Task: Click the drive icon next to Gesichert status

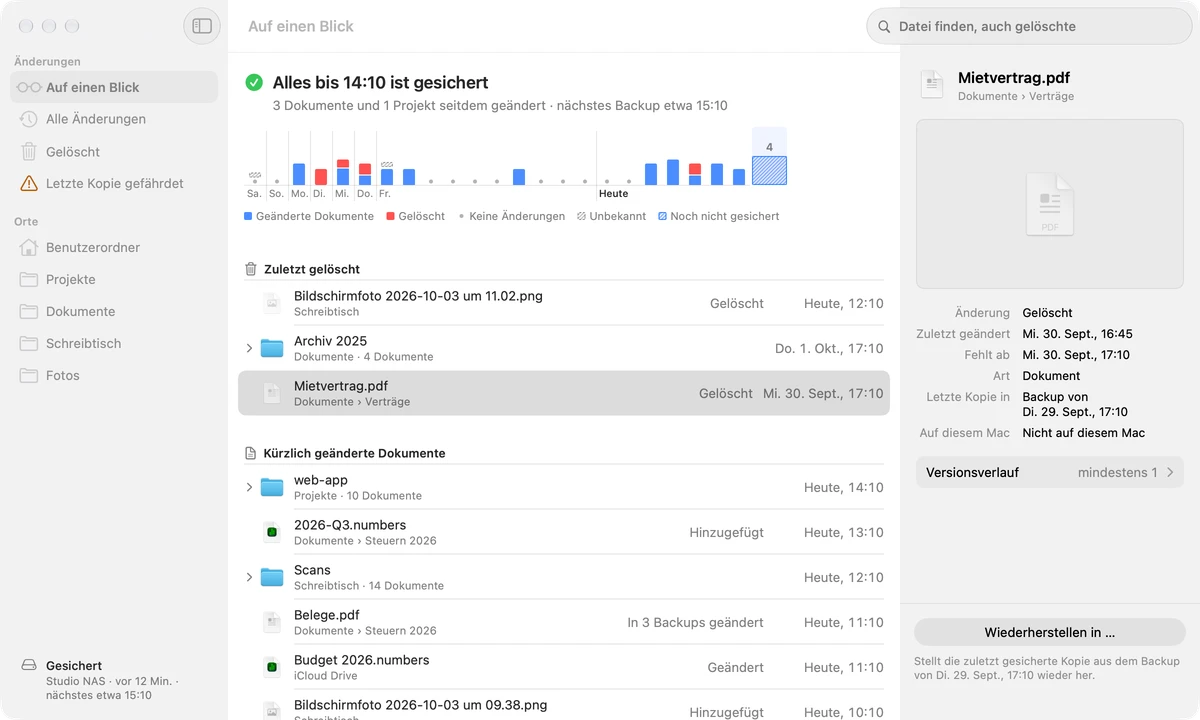Action: coord(29,666)
